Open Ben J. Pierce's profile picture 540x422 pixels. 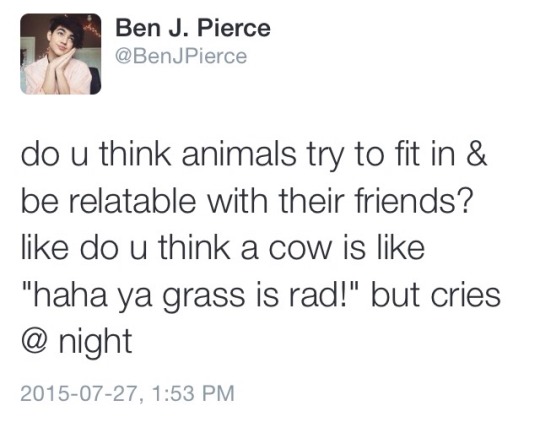click(61, 54)
